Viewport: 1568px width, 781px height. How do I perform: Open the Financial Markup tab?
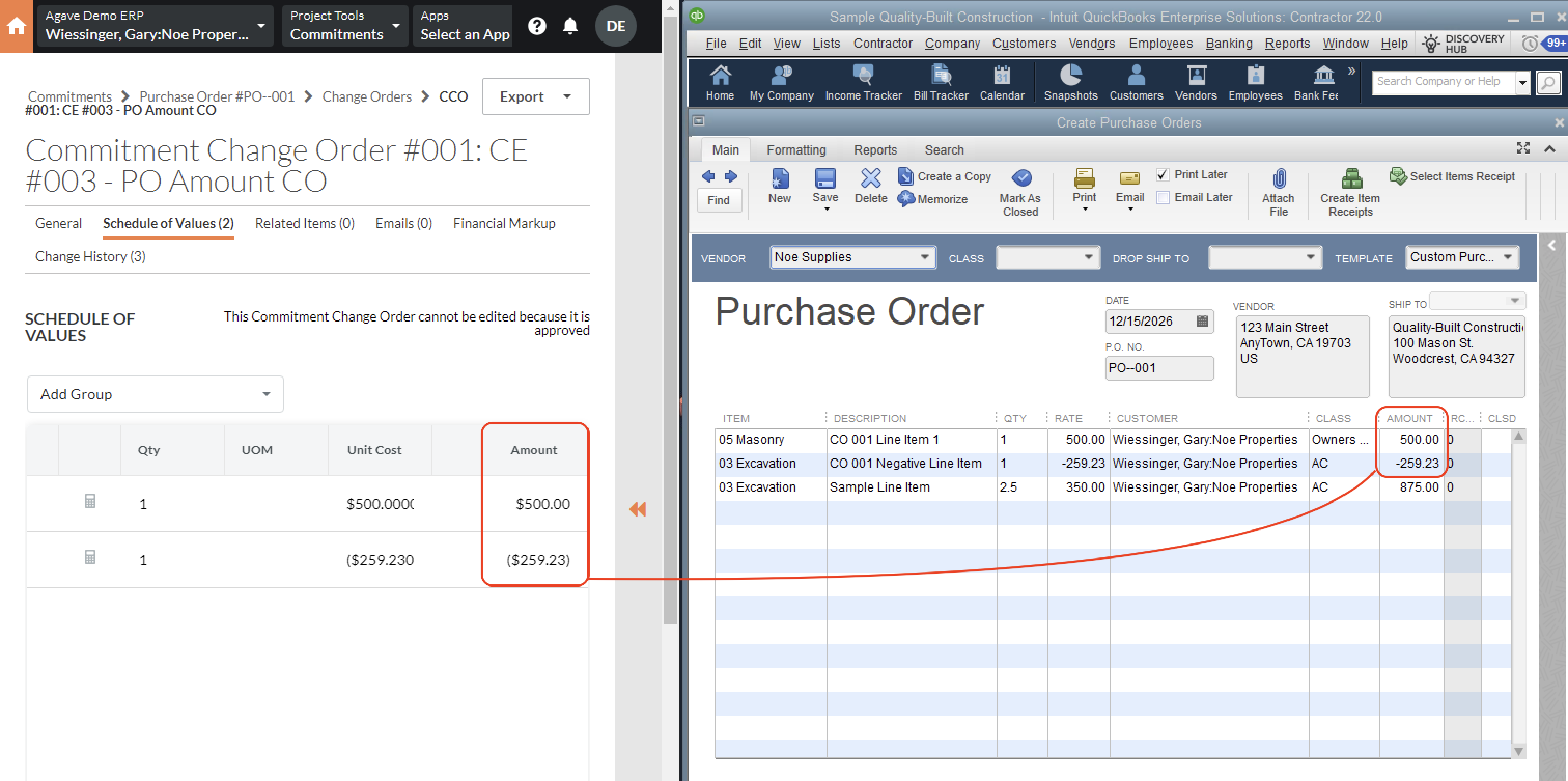point(503,223)
